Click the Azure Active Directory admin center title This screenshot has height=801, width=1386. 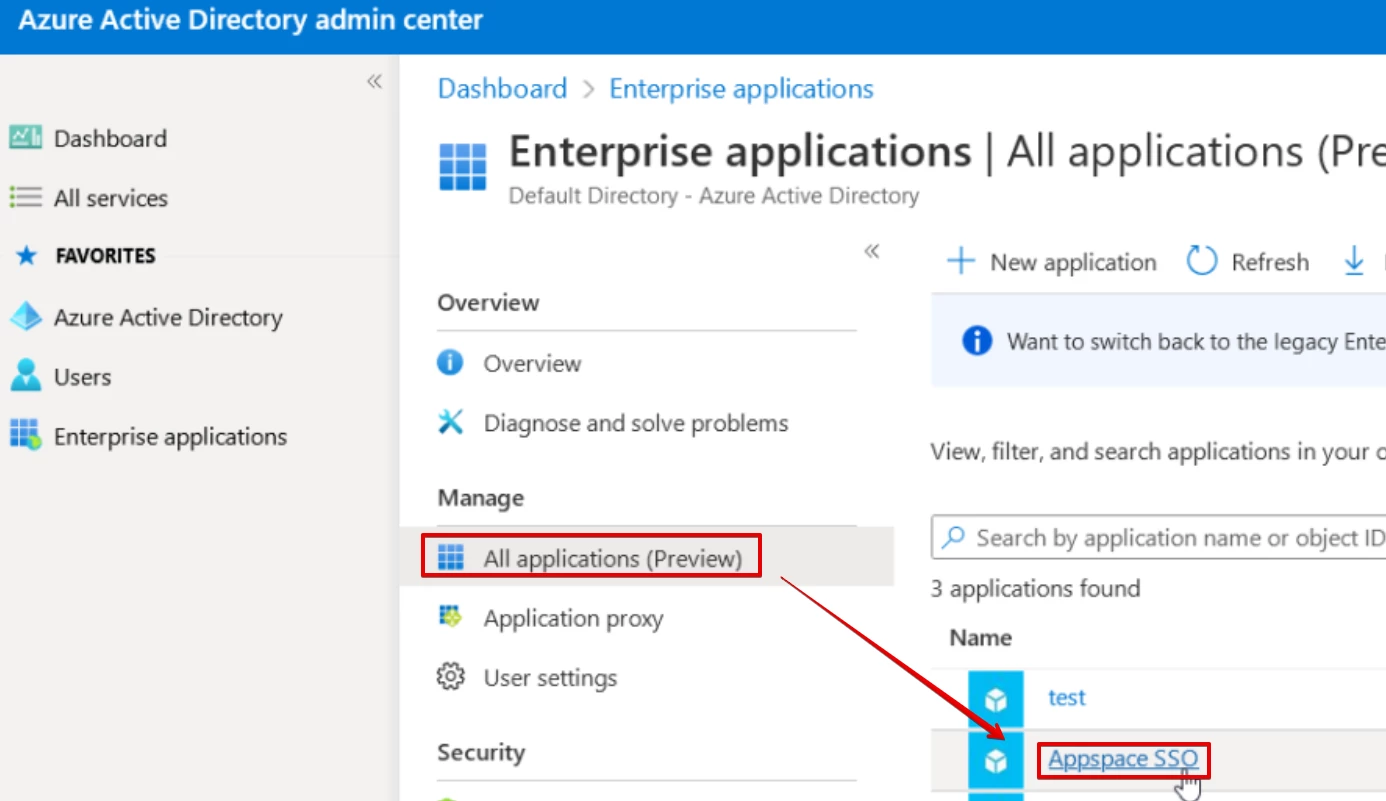coord(251,20)
